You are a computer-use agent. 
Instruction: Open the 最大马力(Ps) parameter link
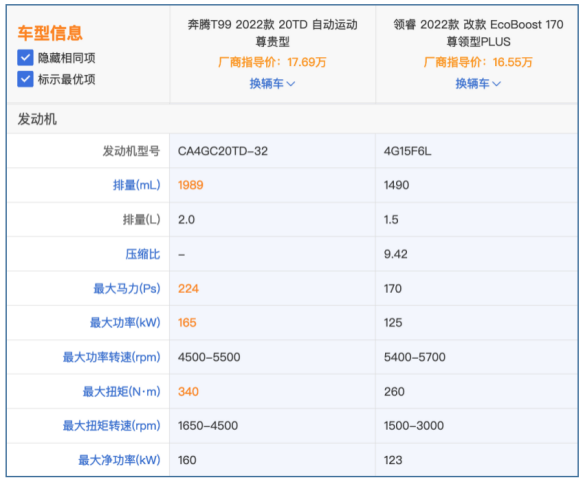tap(127, 288)
